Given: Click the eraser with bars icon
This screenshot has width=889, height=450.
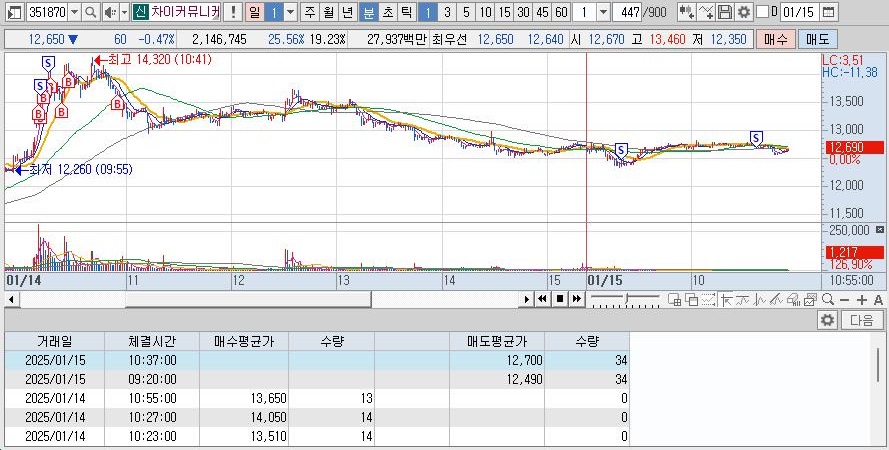Looking at the screenshot, I should point(794,300).
